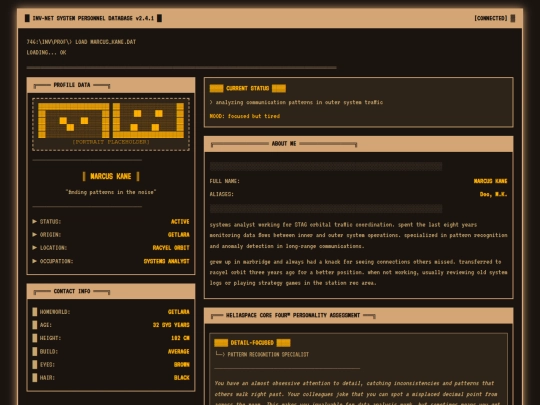Viewport: 540px width, 405px height.
Task: Click the HOMEWORLD GETLARA value in contact info
Action: 178,312
